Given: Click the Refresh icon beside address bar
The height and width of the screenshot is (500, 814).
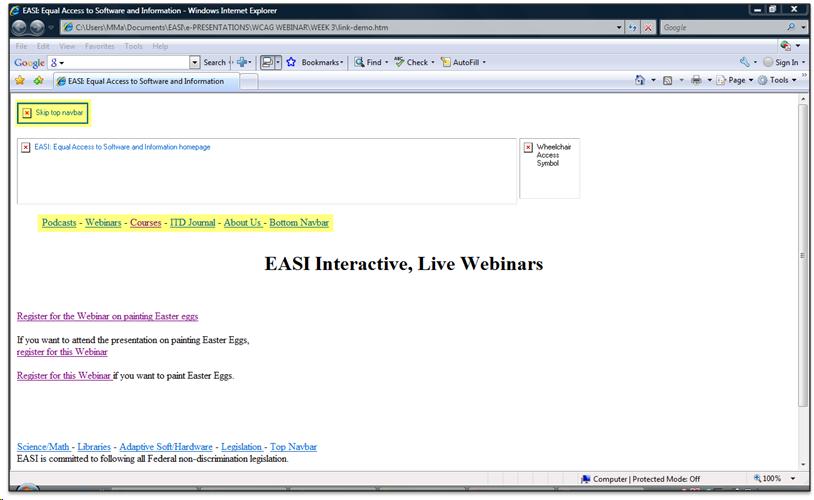Looking at the screenshot, I should click(632, 28).
